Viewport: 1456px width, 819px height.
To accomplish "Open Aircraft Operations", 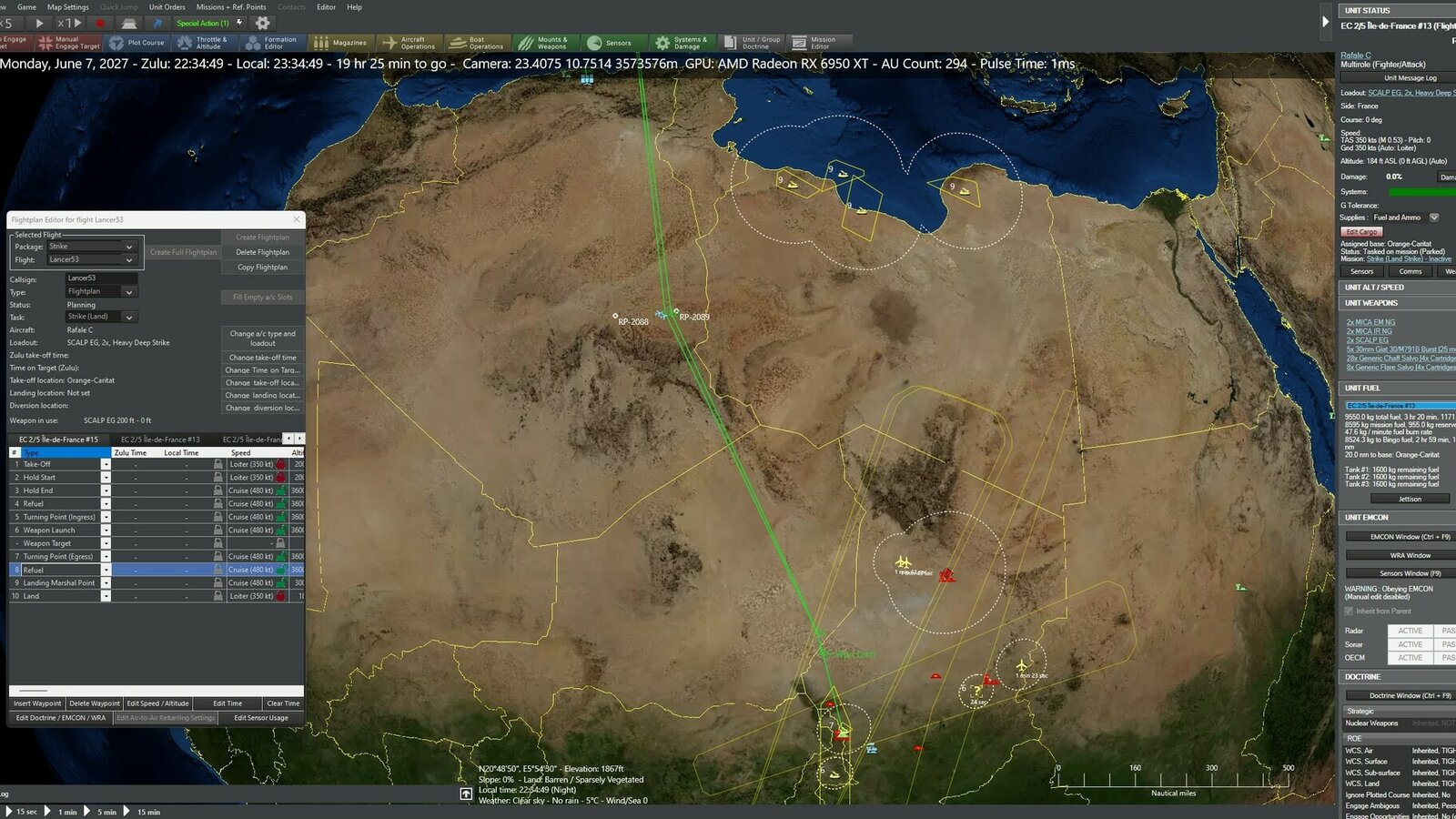I will [409, 41].
